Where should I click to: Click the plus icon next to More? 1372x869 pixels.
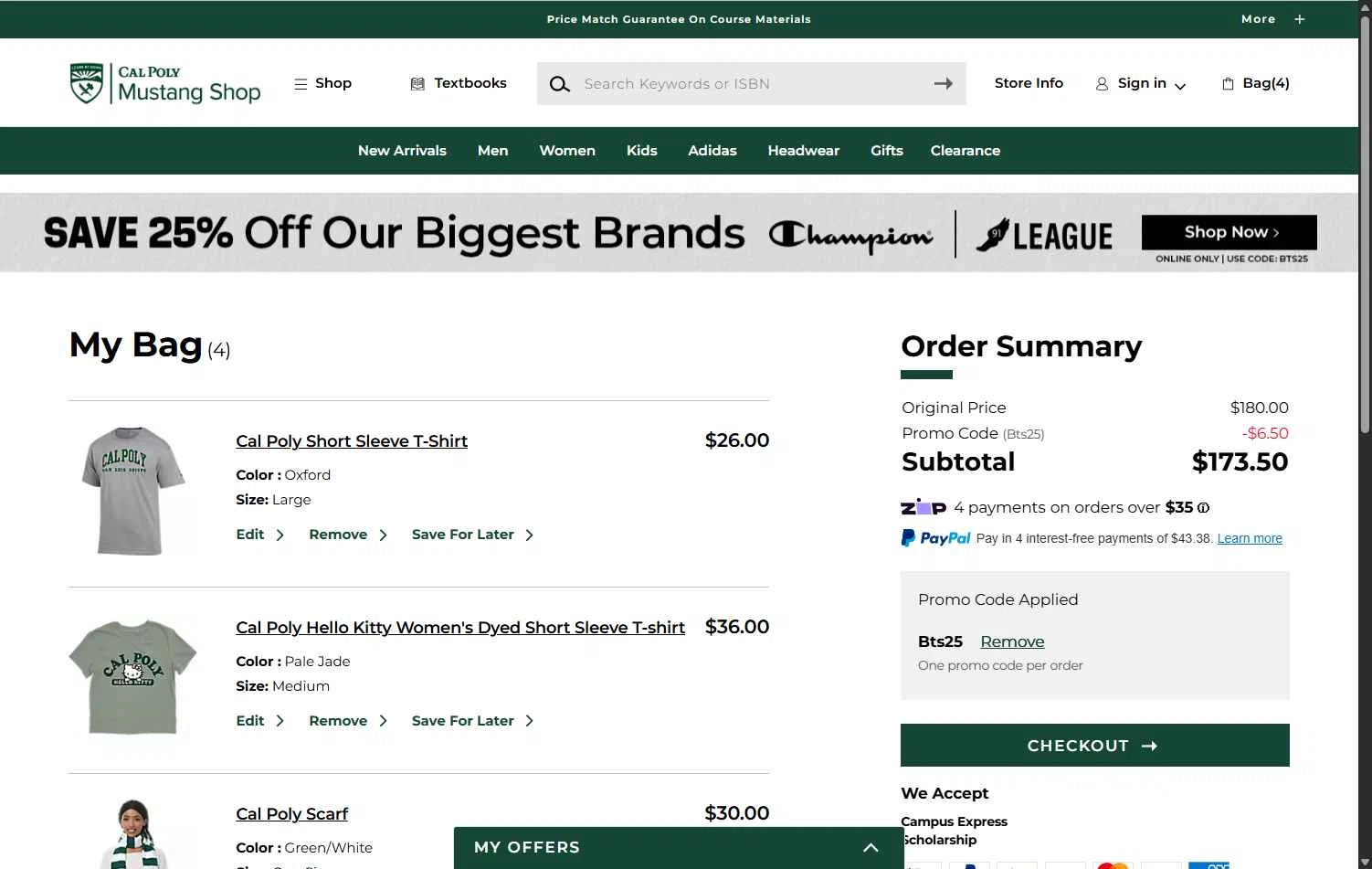[x=1299, y=19]
